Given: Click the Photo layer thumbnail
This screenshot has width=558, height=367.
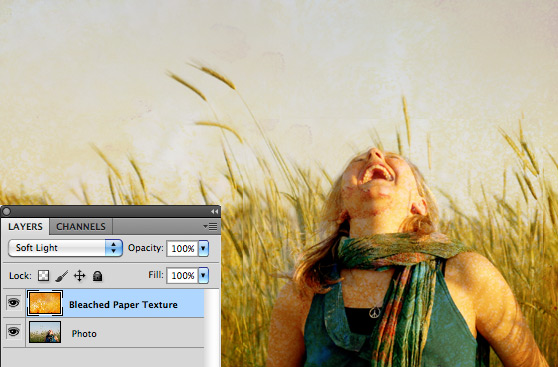Looking at the screenshot, I should 45,332.
